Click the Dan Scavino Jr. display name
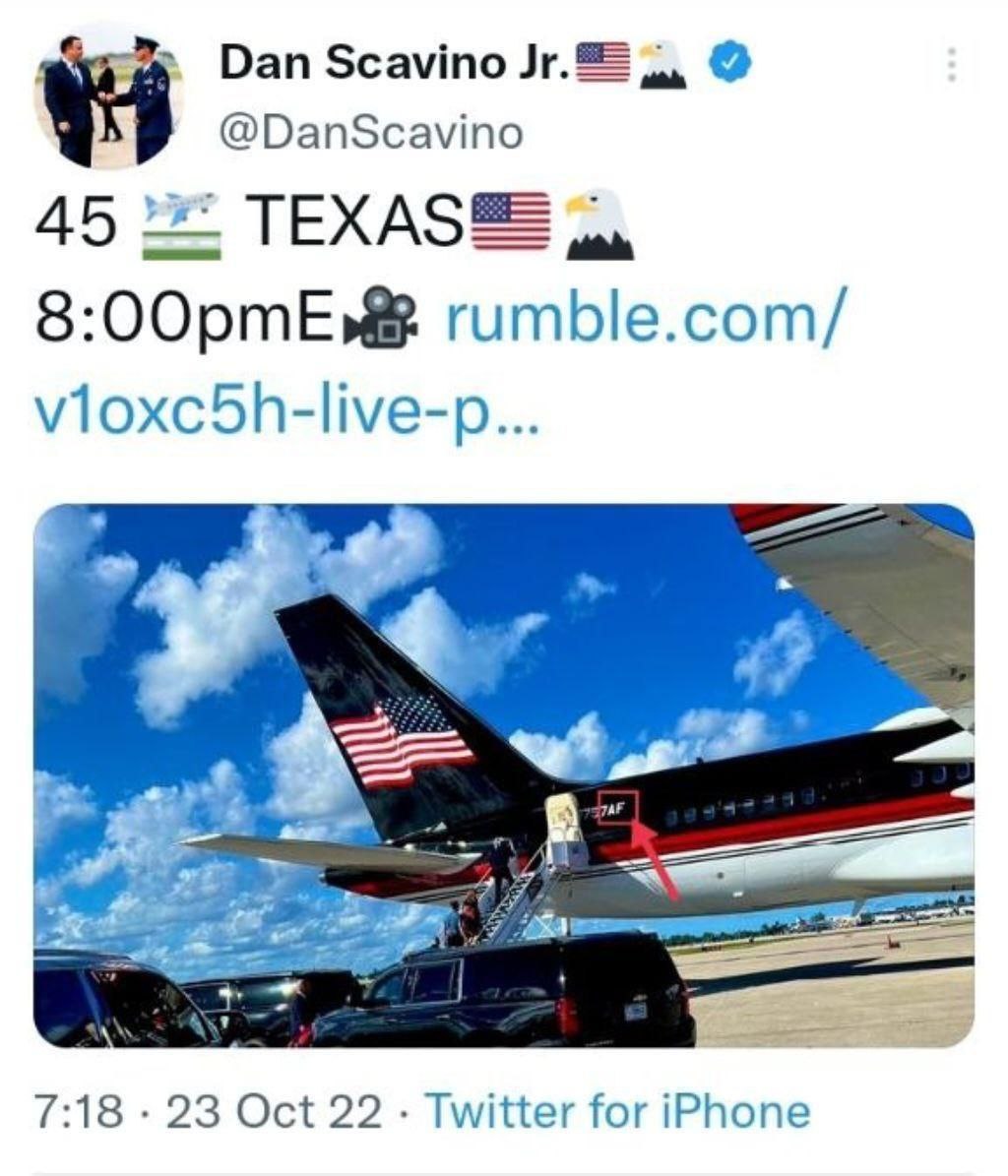Viewport: 1008px width, 1176px height. [395, 62]
